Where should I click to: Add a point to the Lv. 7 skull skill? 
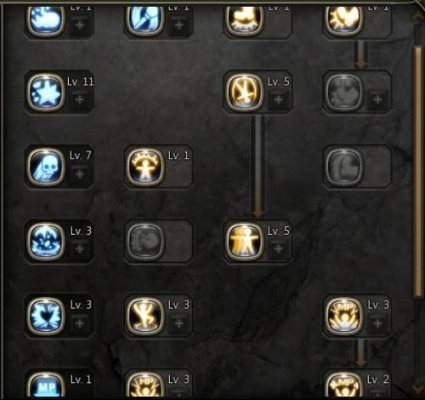(79, 174)
